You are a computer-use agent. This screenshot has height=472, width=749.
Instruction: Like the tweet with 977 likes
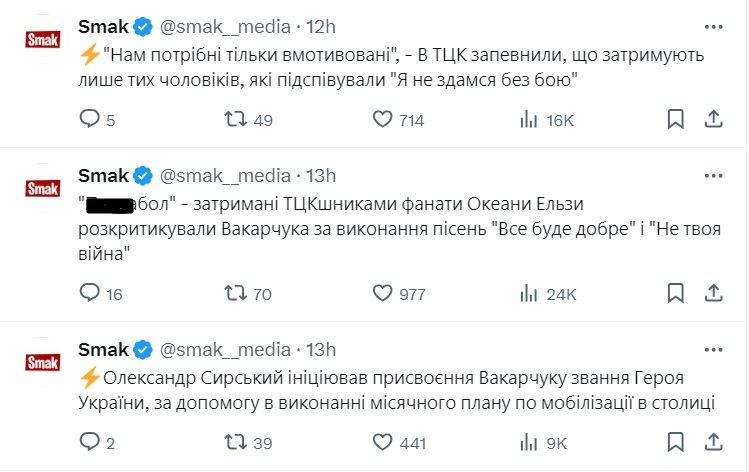[x=381, y=294]
